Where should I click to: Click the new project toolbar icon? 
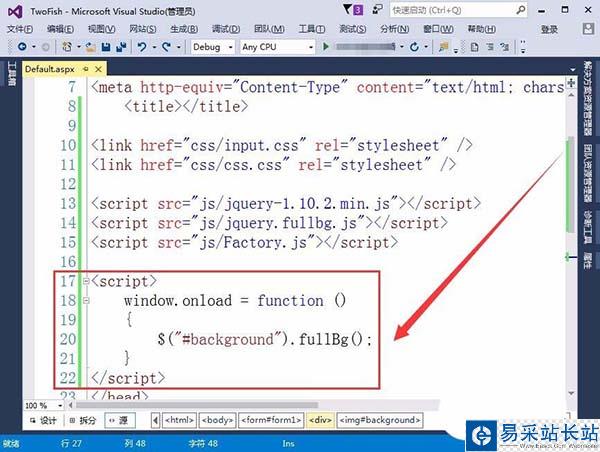[67, 47]
